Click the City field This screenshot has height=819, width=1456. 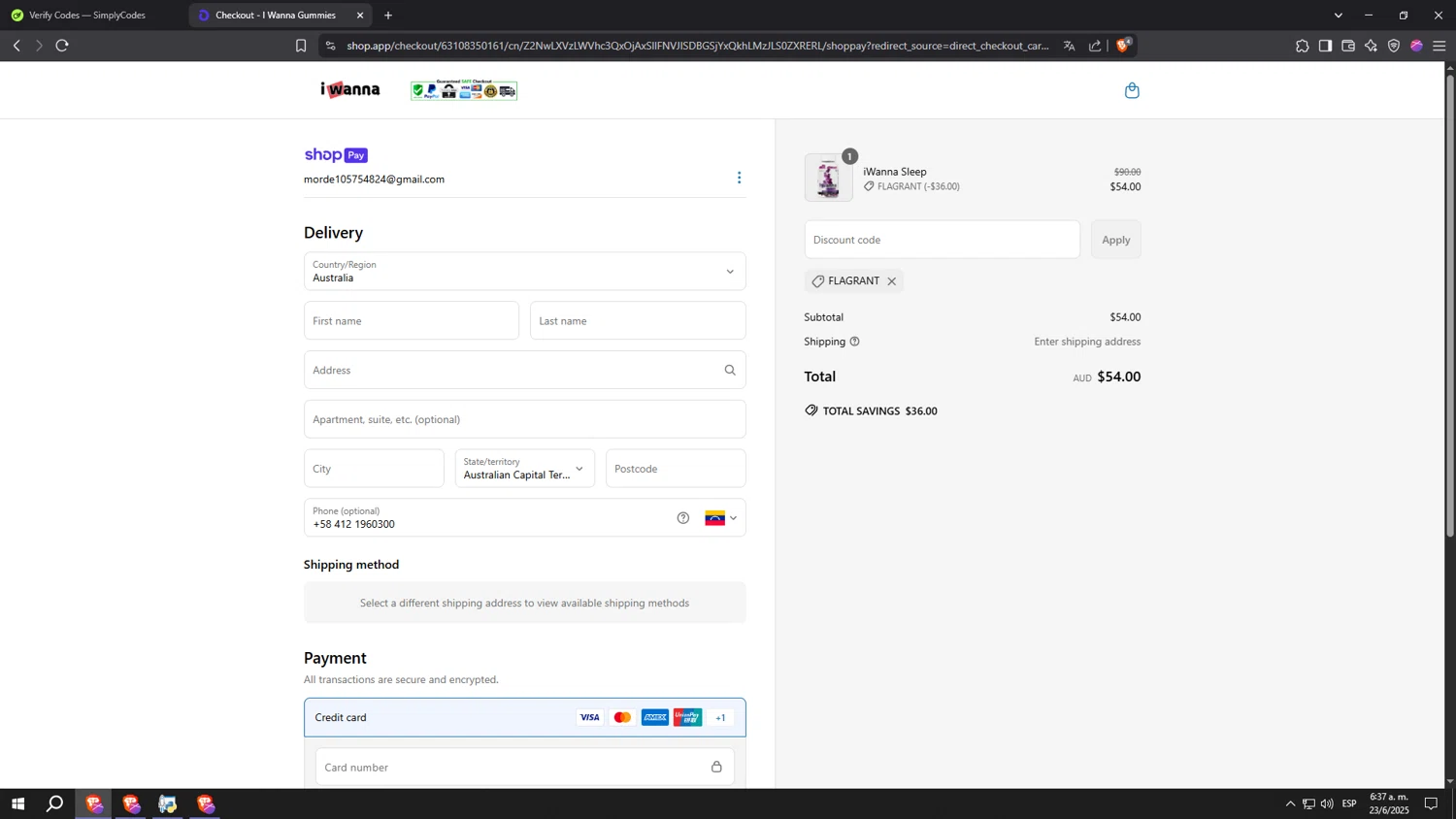[374, 469]
